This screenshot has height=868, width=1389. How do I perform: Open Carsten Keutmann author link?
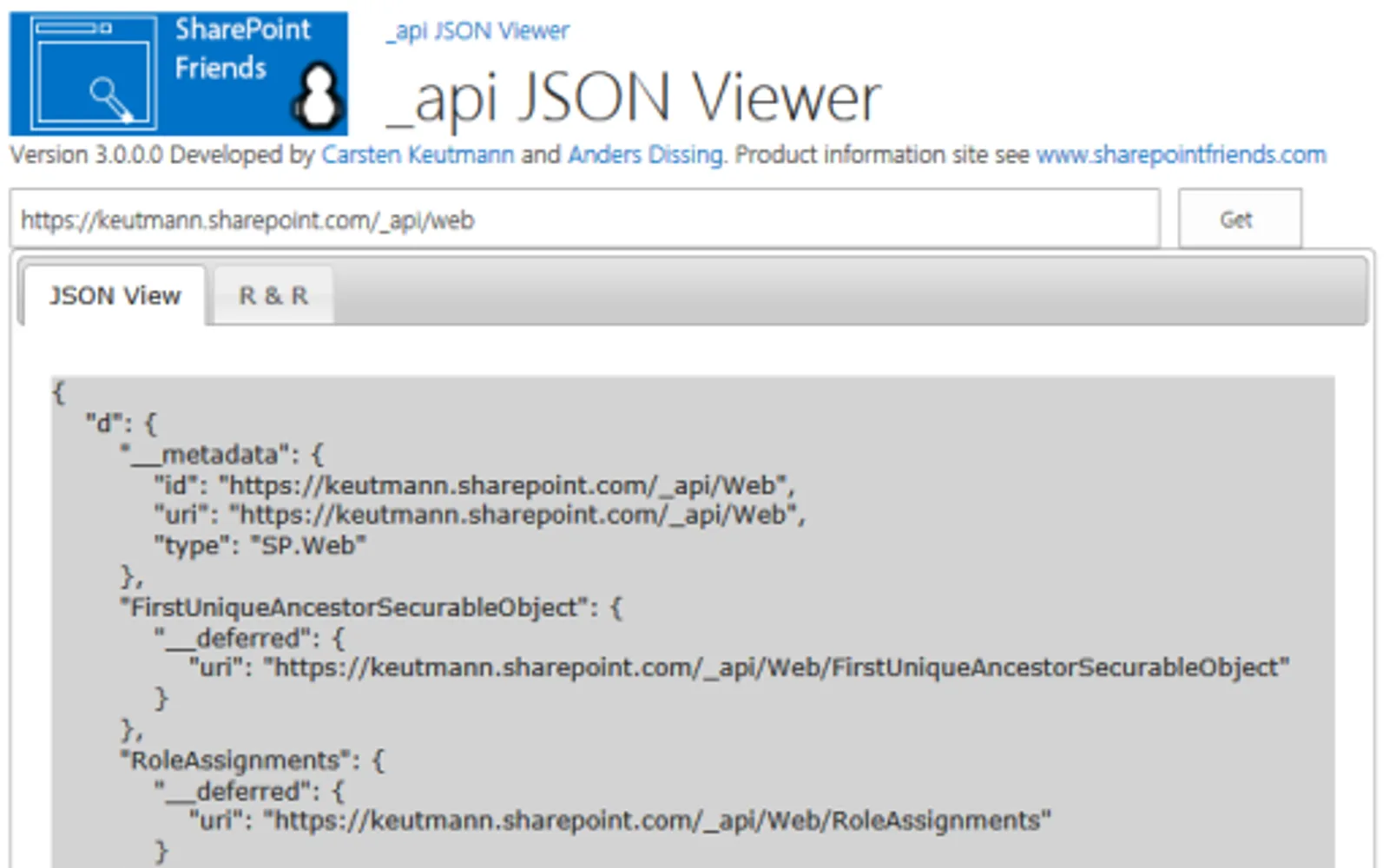pos(418,155)
